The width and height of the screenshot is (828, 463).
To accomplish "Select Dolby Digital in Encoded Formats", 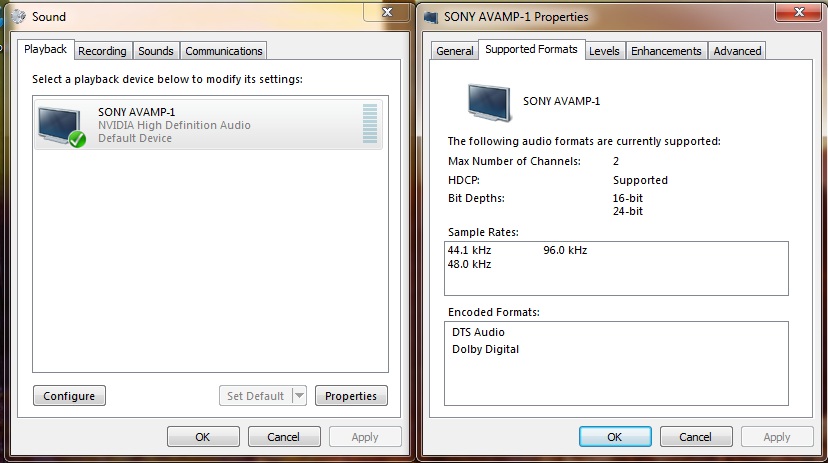I will coord(486,349).
